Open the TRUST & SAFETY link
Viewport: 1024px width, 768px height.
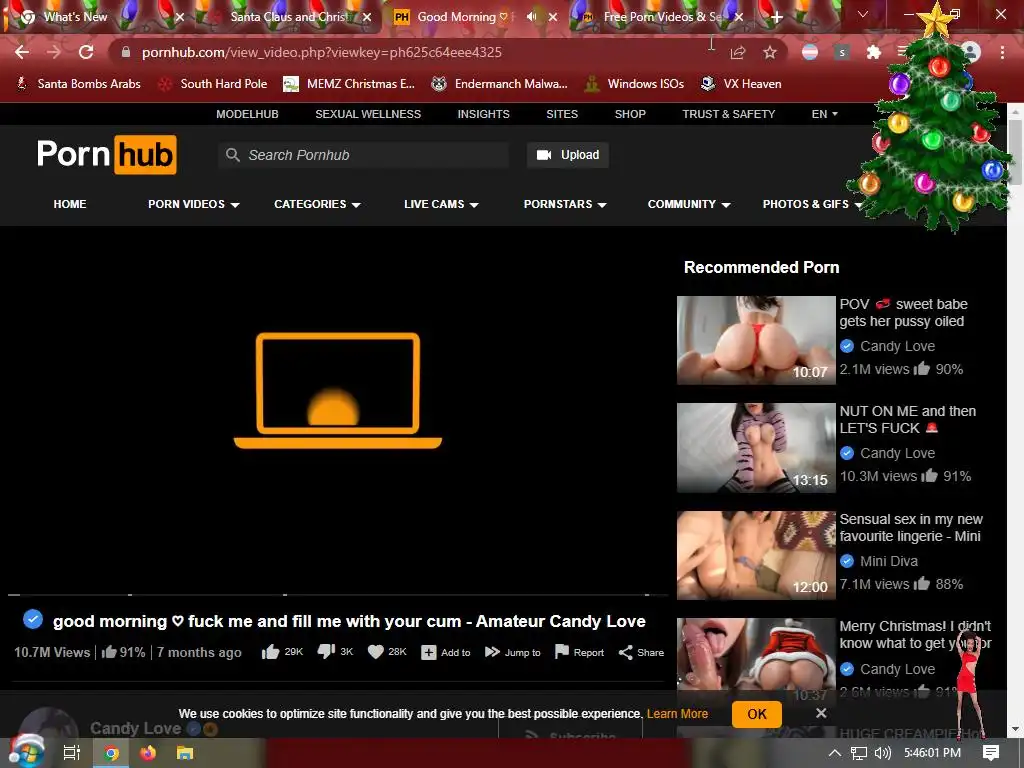[729, 114]
